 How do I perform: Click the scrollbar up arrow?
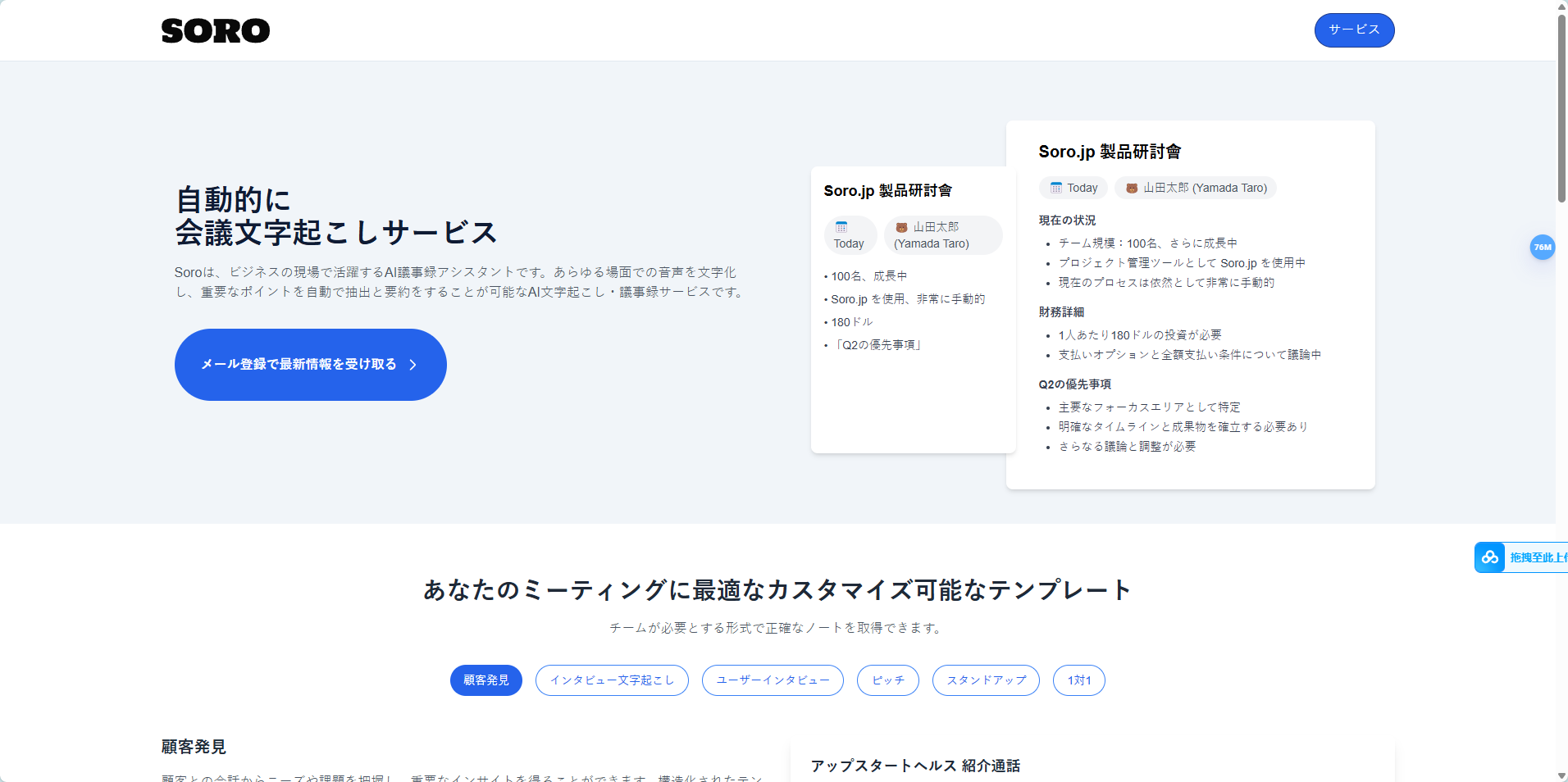[x=1561, y=6]
